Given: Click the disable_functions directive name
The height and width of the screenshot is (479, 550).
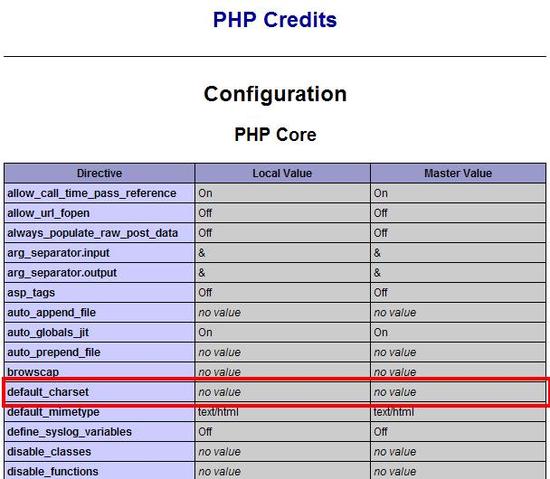Looking at the screenshot, I should (53, 472).
